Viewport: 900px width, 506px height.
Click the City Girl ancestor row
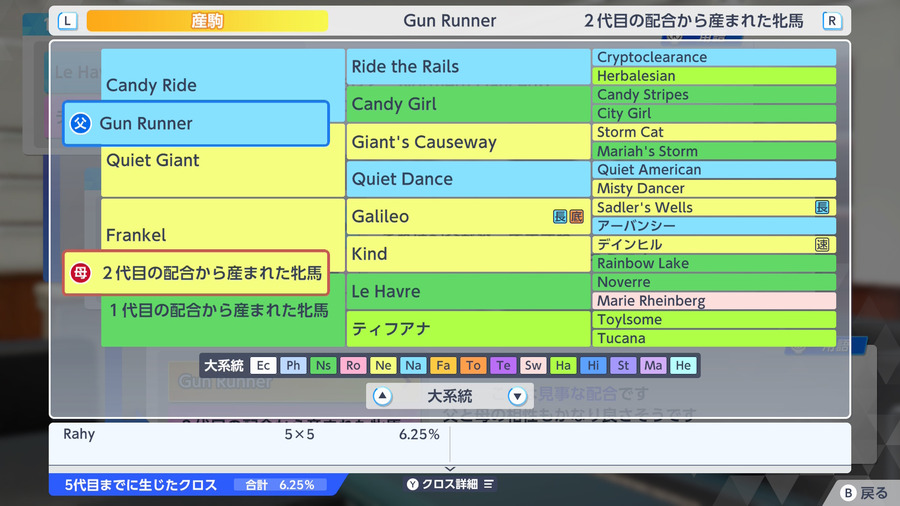point(714,114)
